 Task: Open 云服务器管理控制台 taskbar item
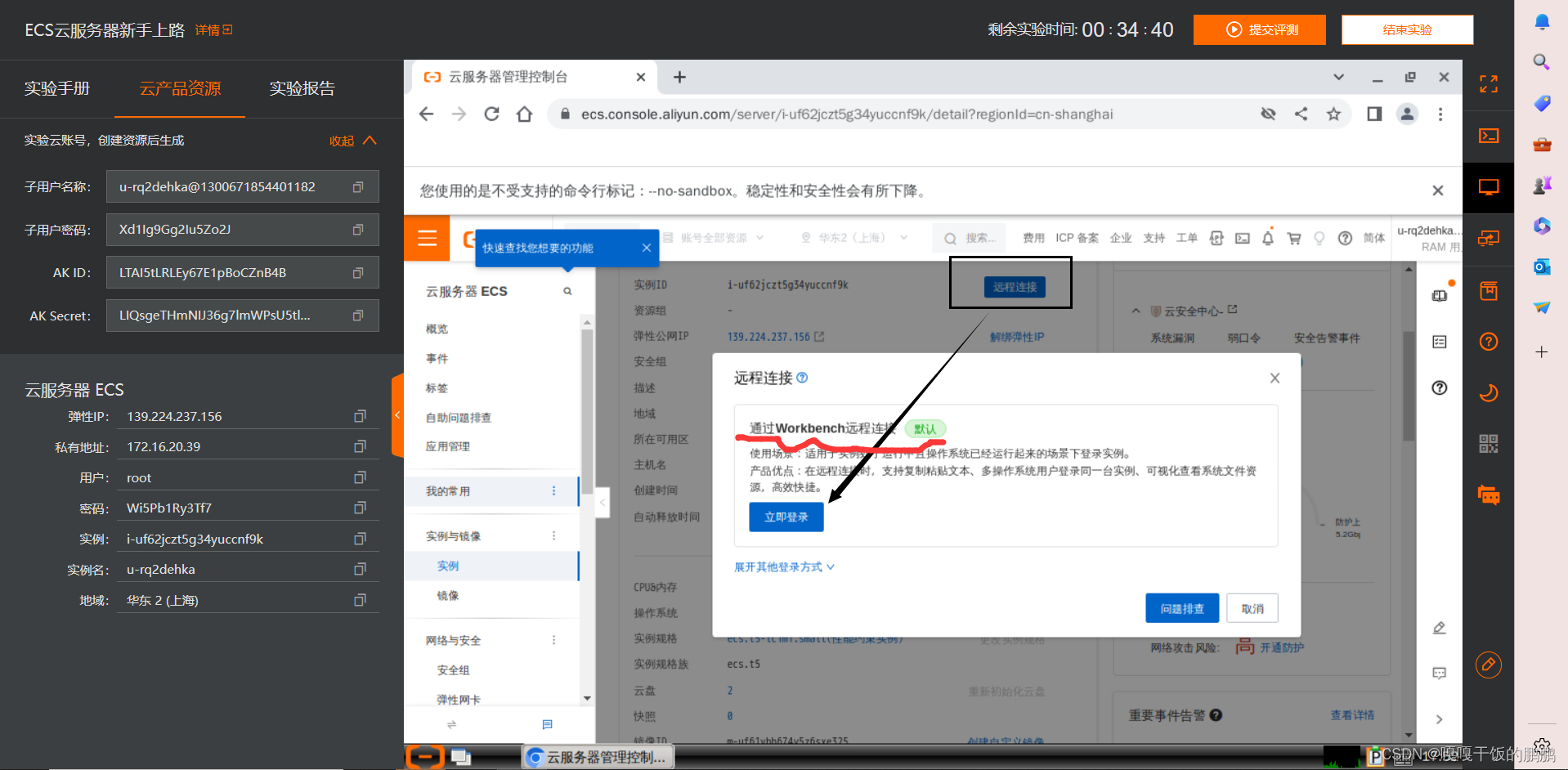pos(598,757)
